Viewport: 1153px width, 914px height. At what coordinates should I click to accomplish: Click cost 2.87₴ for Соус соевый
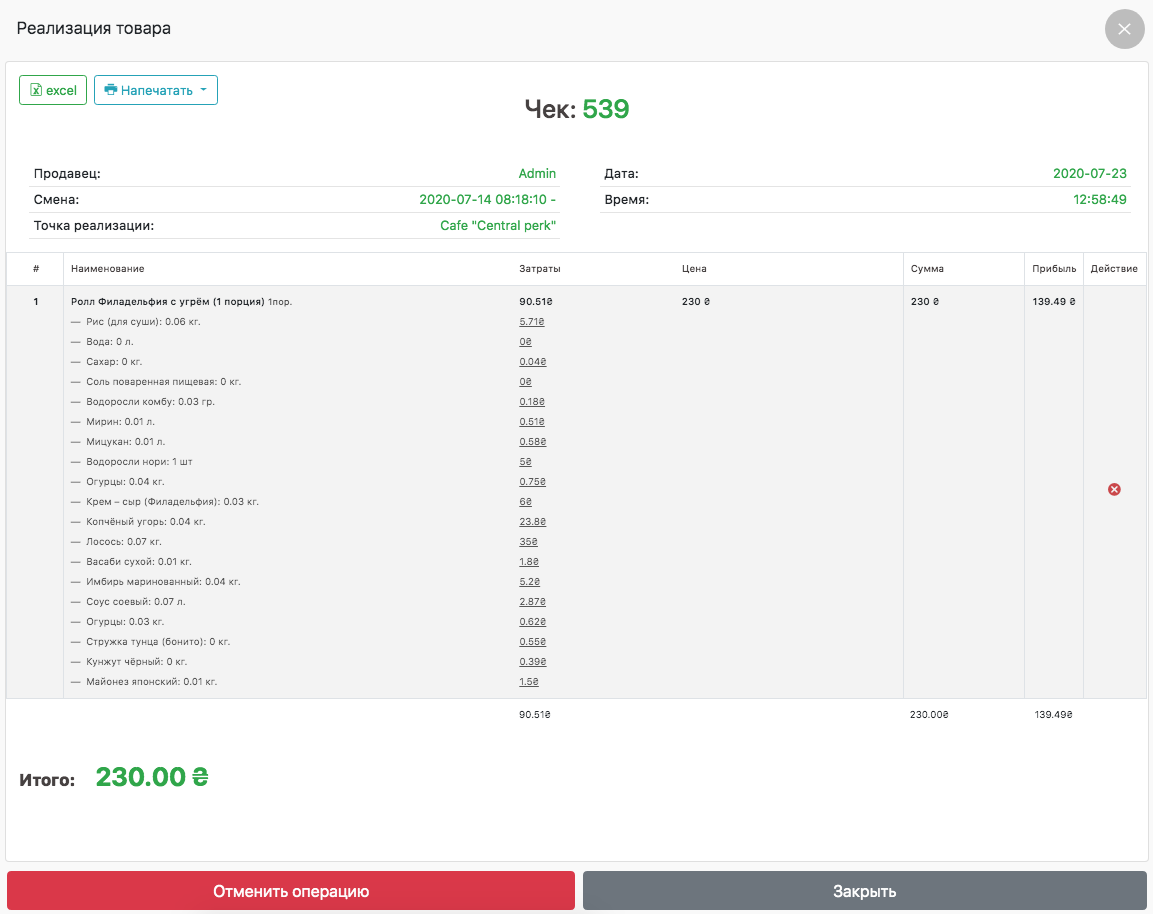point(533,602)
